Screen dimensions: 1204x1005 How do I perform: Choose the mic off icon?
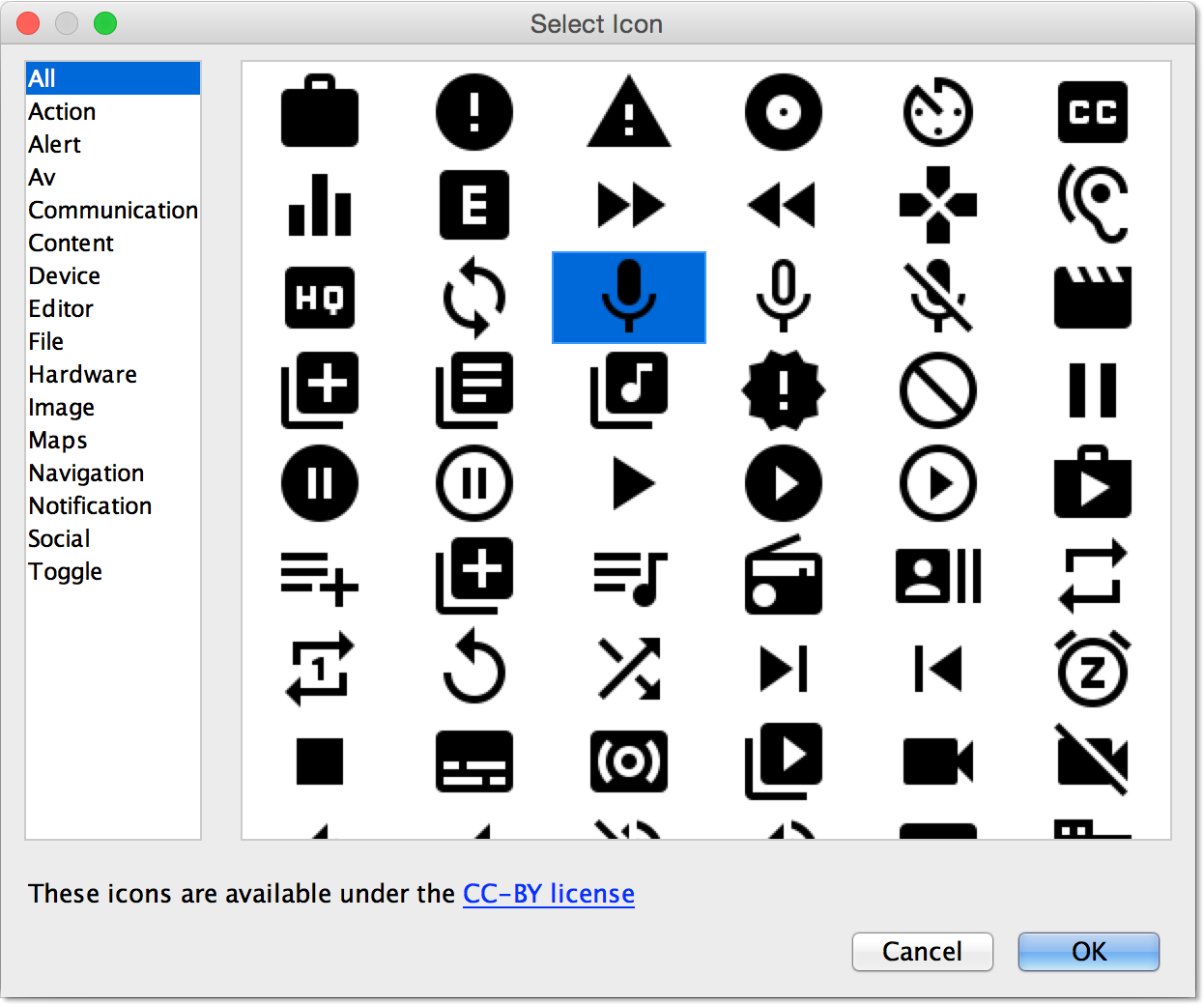(x=937, y=298)
